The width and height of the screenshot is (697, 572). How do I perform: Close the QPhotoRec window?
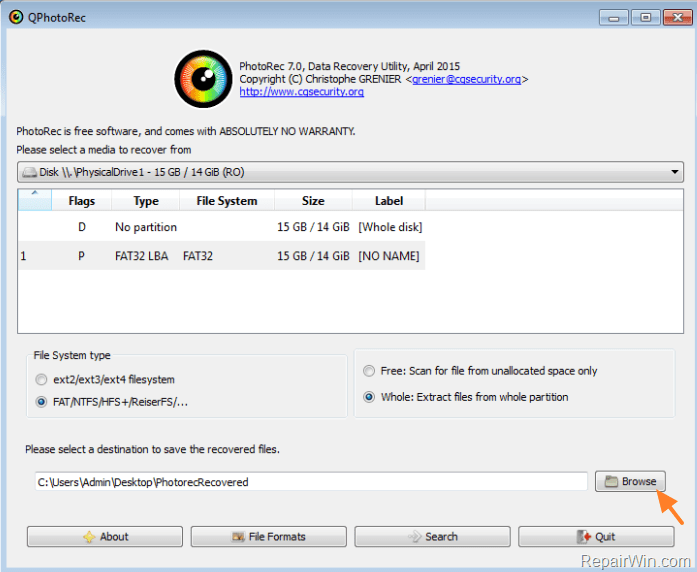pos(677,18)
